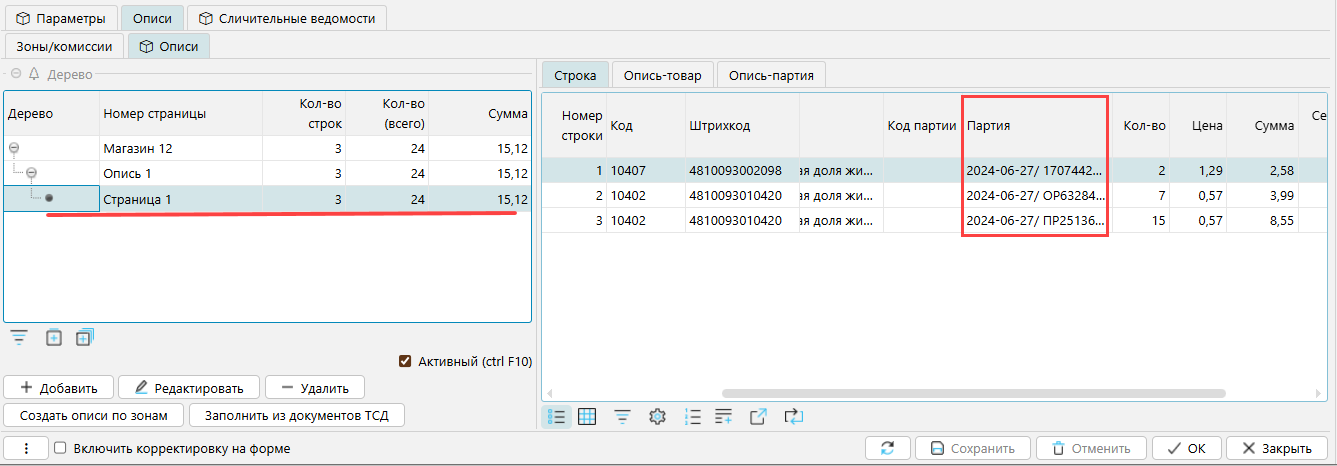Viewport: 1337px width, 466px height.
Task: Collapse the Опись 1 tree node
Action: point(31,174)
